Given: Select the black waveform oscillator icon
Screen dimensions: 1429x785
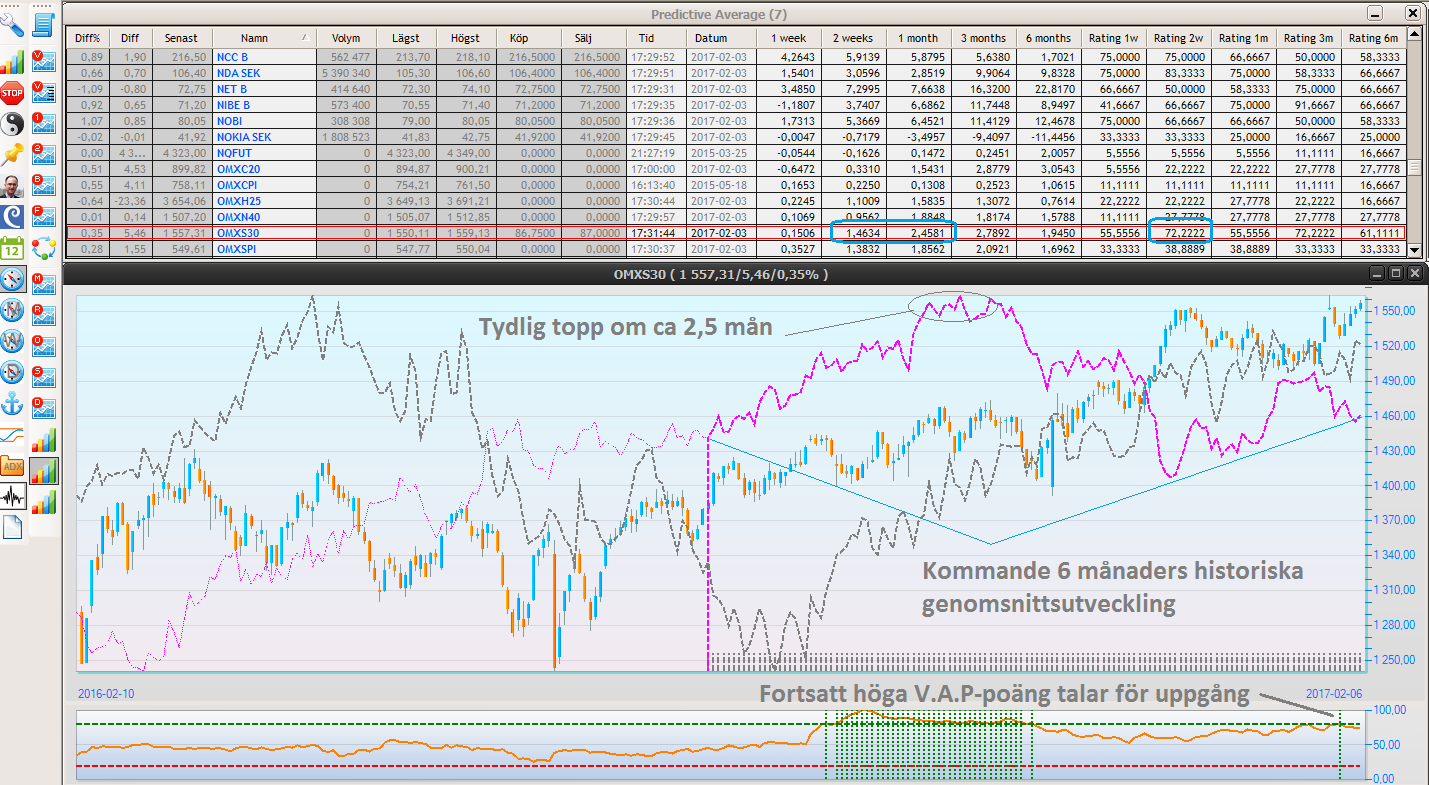Looking at the screenshot, I should pos(13,497).
